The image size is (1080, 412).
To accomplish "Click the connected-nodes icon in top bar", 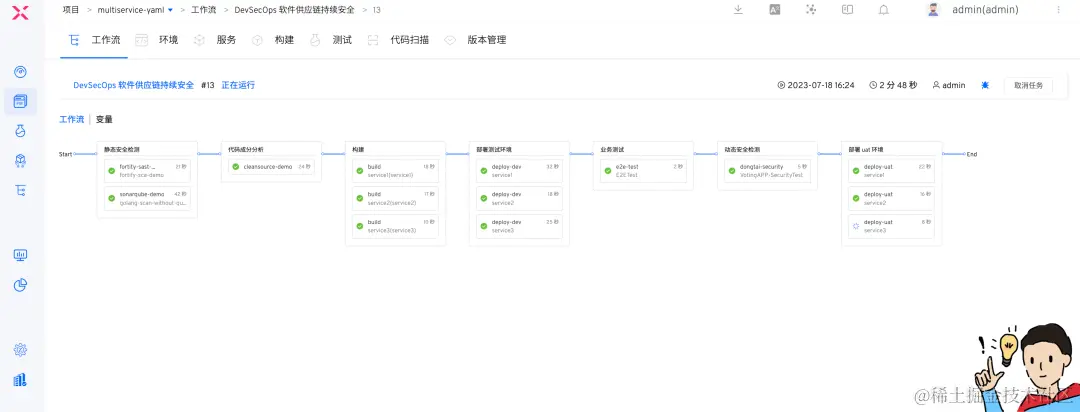I will [811, 10].
